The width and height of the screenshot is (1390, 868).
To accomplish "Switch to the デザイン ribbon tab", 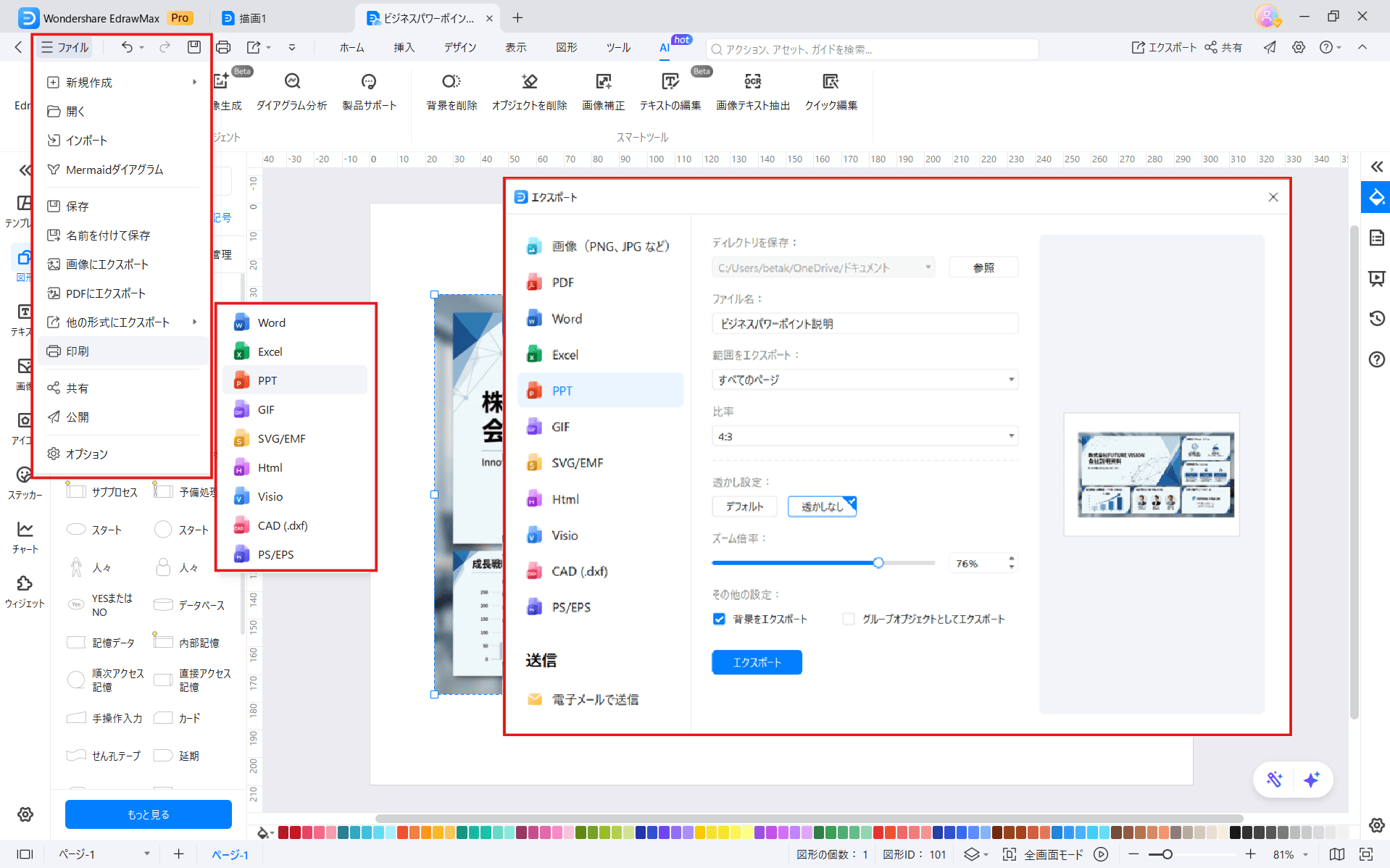I will [x=459, y=47].
